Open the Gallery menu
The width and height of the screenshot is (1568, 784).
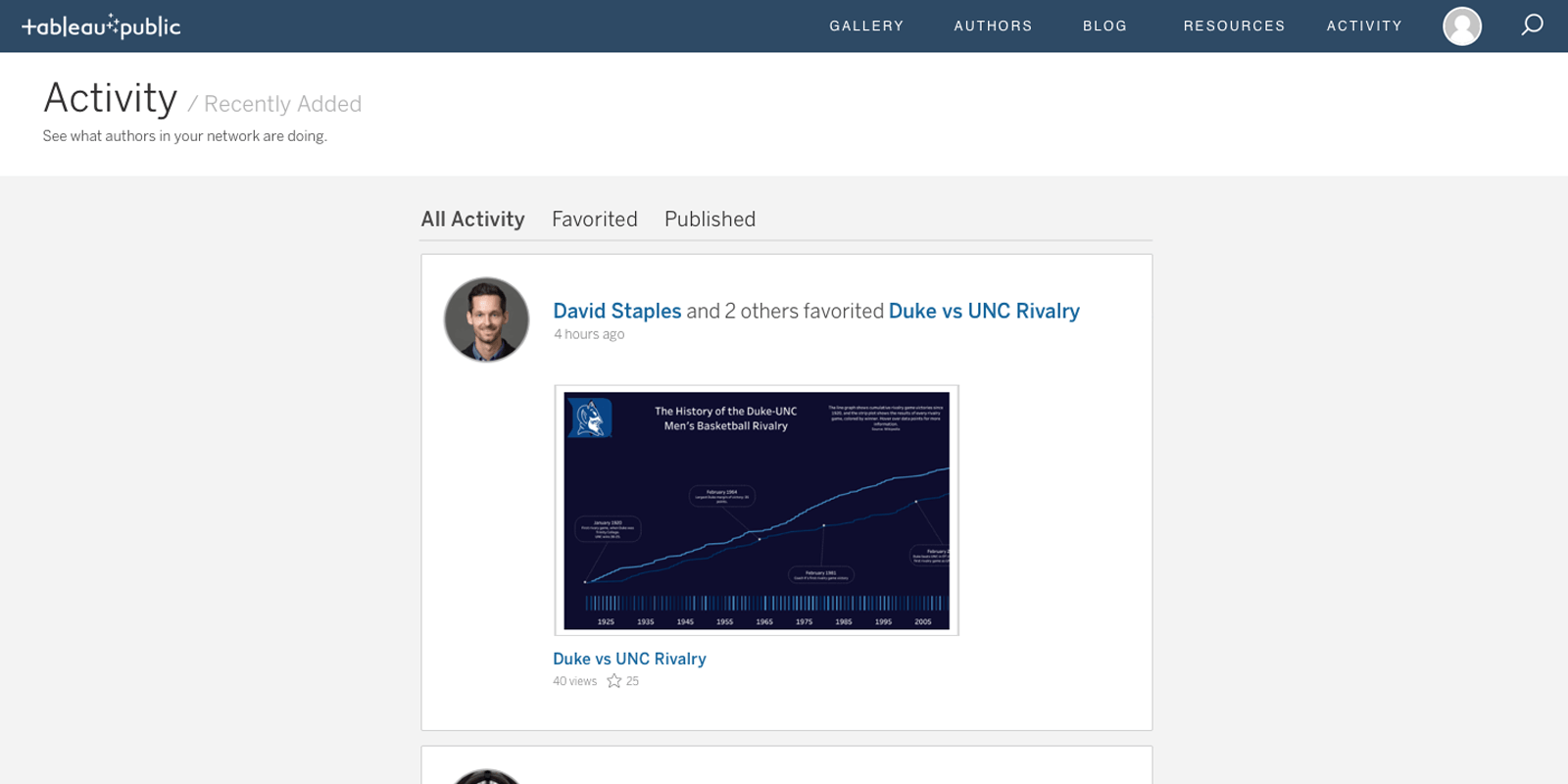coord(866,26)
